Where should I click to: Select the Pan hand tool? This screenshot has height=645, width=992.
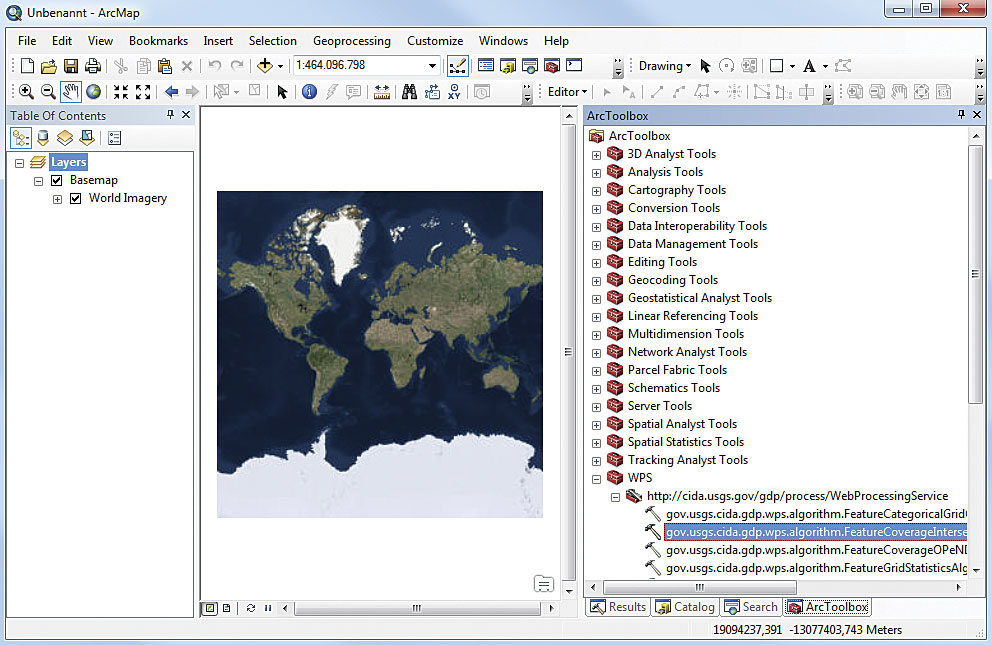click(71, 92)
